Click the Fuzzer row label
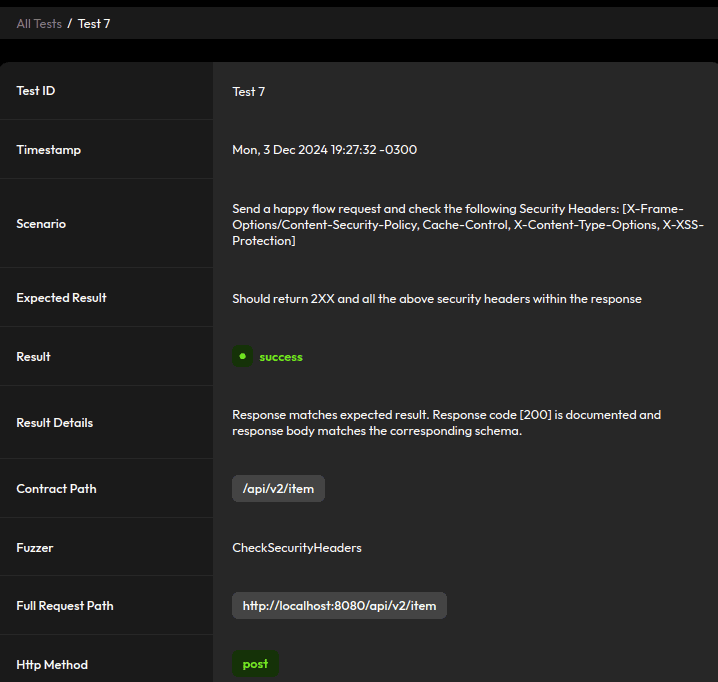 36,547
